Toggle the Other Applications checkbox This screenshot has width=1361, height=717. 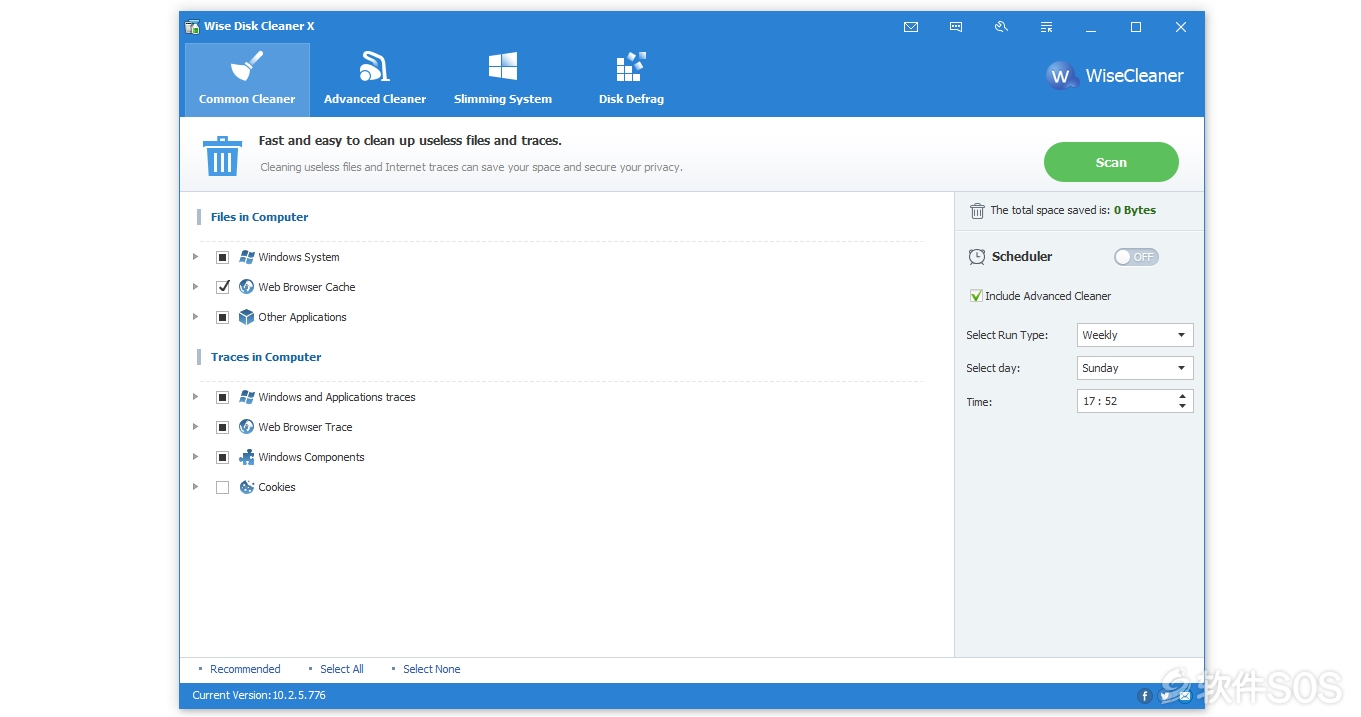click(222, 317)
